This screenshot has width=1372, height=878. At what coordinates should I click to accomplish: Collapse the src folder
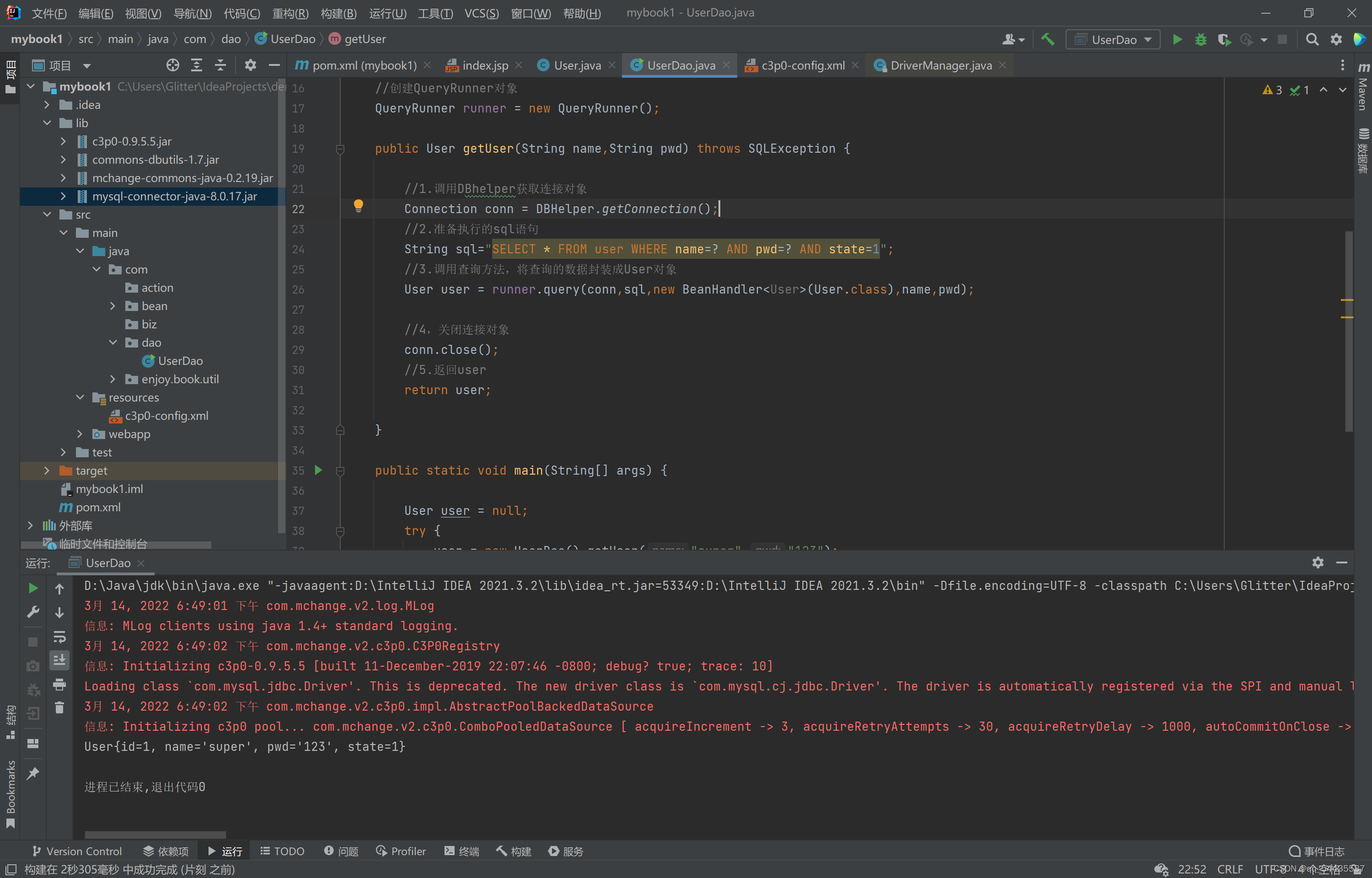point(47,214)
